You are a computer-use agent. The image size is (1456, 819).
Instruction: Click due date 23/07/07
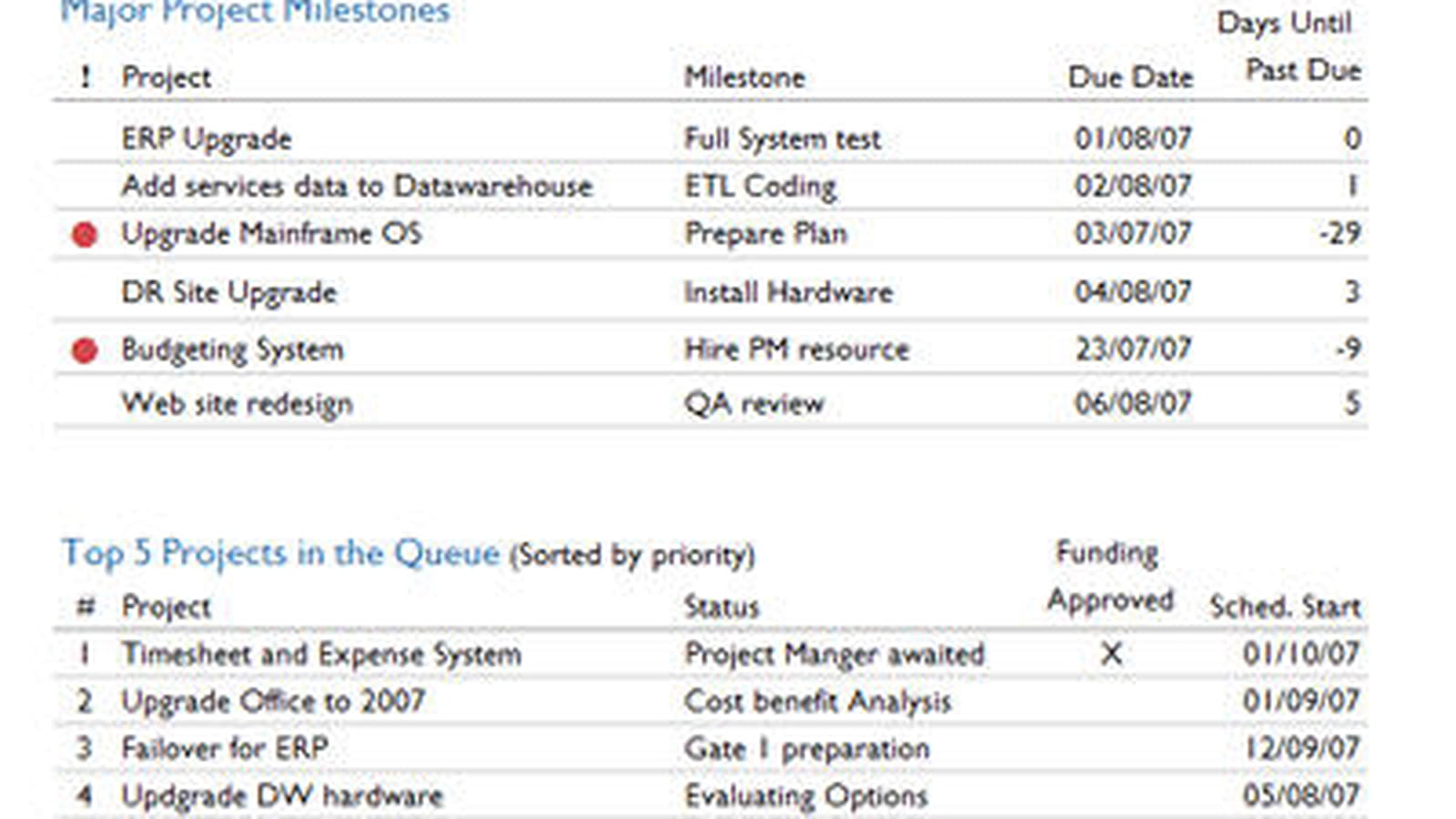[1133, 349]
